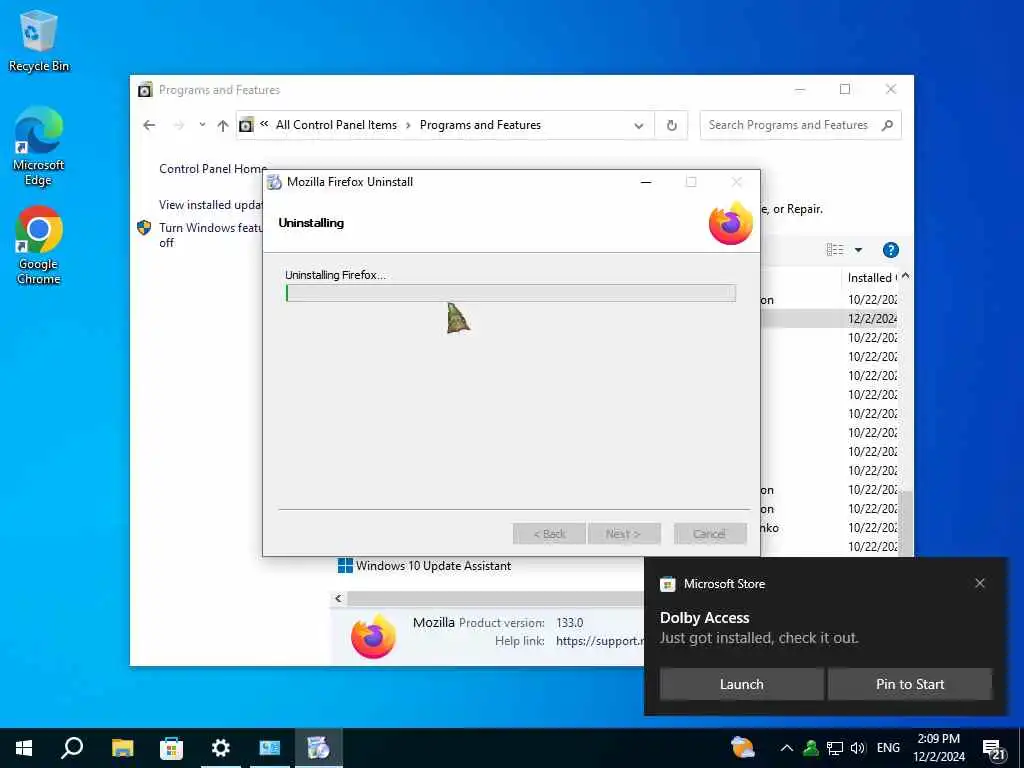Open recent locations dropdown arrow
Screen dimensions: 1024x768
click(x=202, y=125)
